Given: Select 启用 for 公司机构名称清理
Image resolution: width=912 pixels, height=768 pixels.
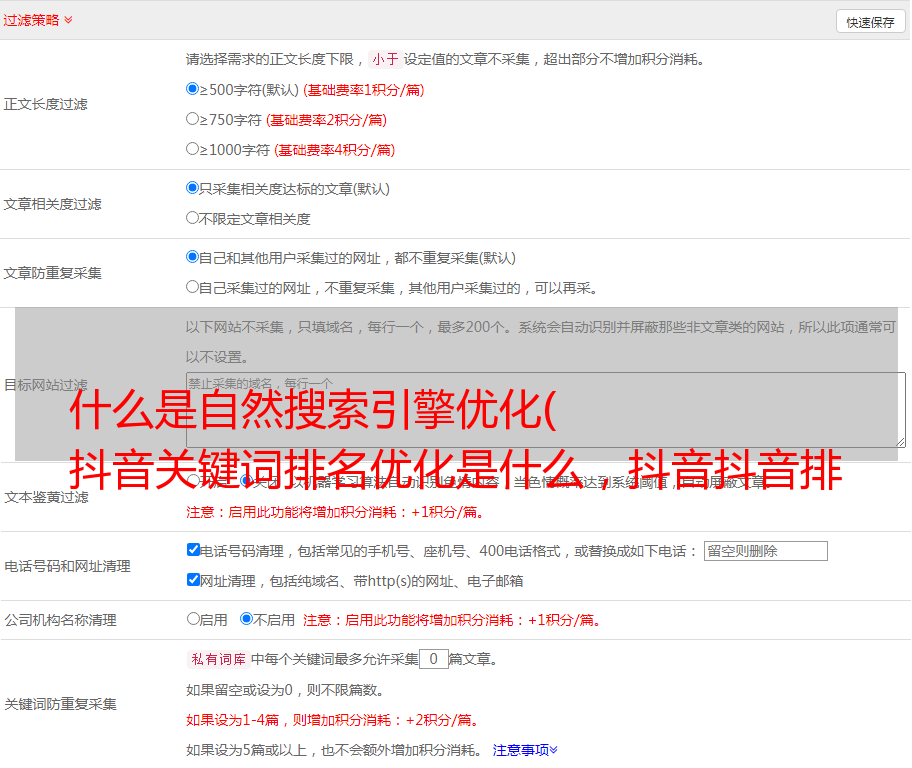Looking at the screenshot, I should (x=193, y=619).
